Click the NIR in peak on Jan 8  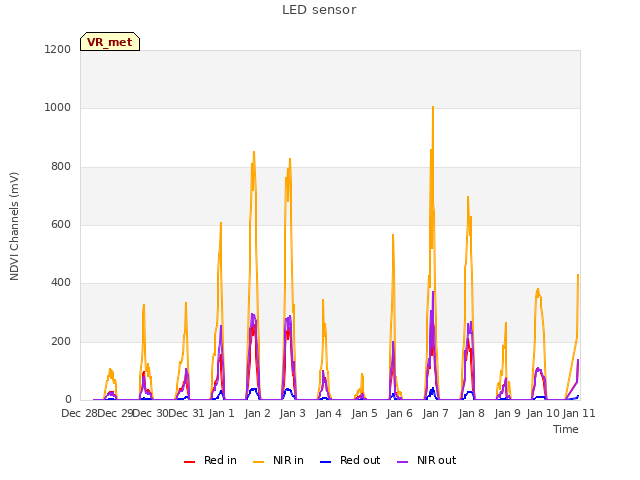[468, 197]
